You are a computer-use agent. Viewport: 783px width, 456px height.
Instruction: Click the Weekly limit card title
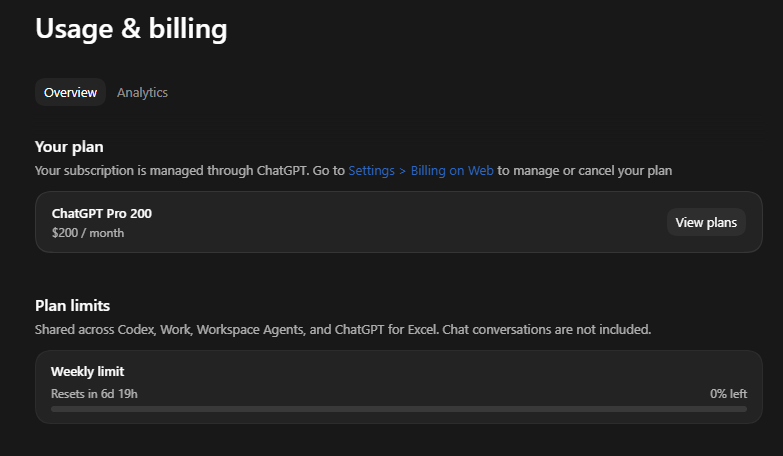pyautogui.click(x=87, y=372)
